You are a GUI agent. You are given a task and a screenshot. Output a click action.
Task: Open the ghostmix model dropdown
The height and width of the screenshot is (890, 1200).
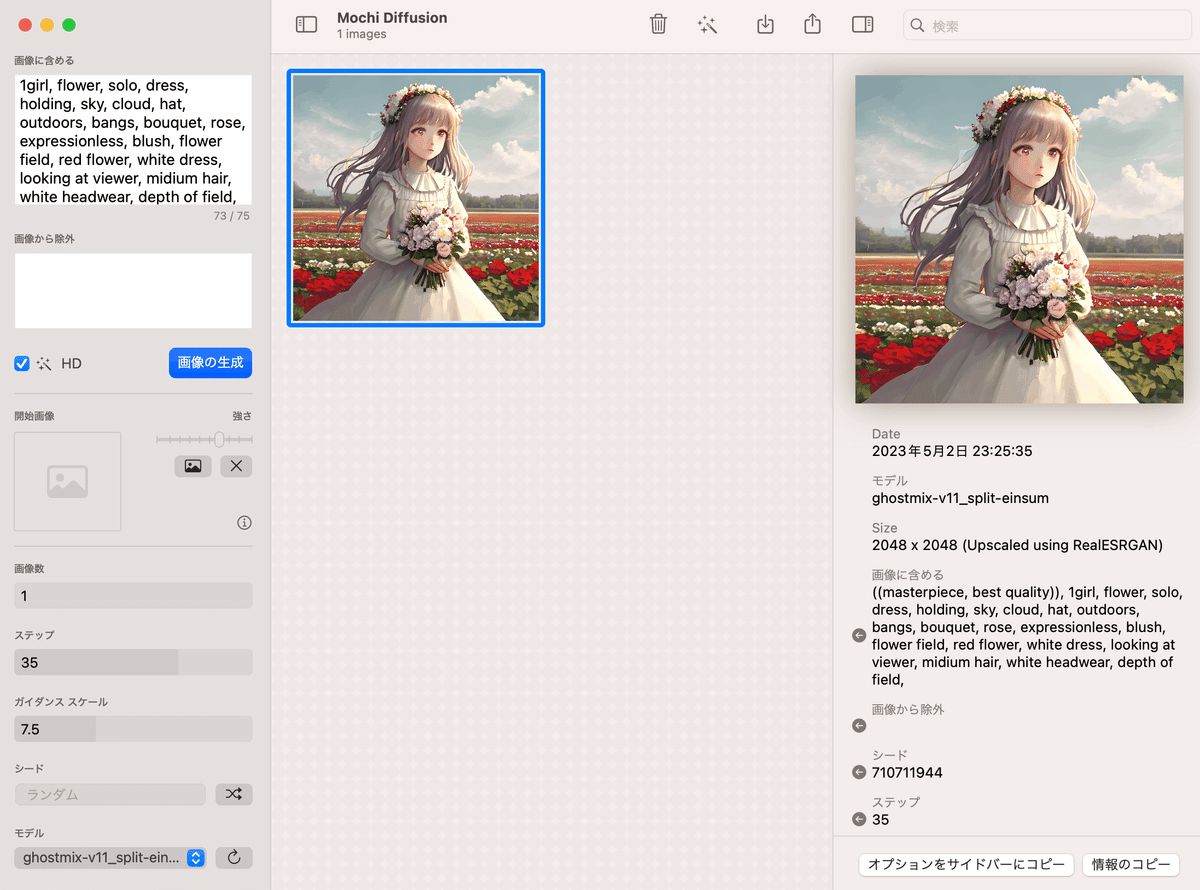[x=110, y=857]
